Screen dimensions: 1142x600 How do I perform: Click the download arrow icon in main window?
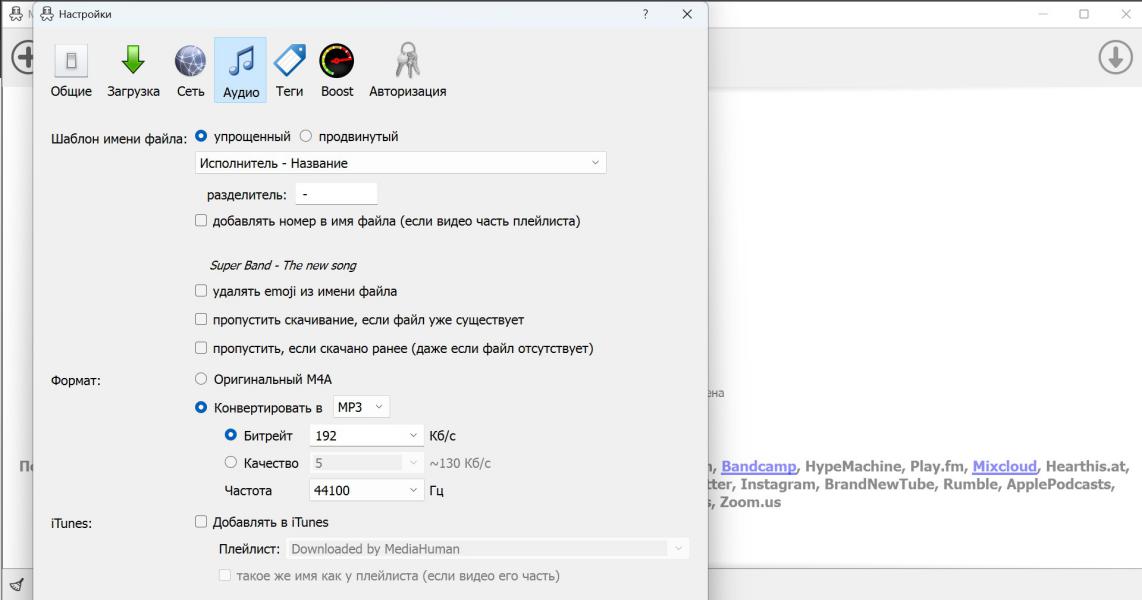(1116, 57)
